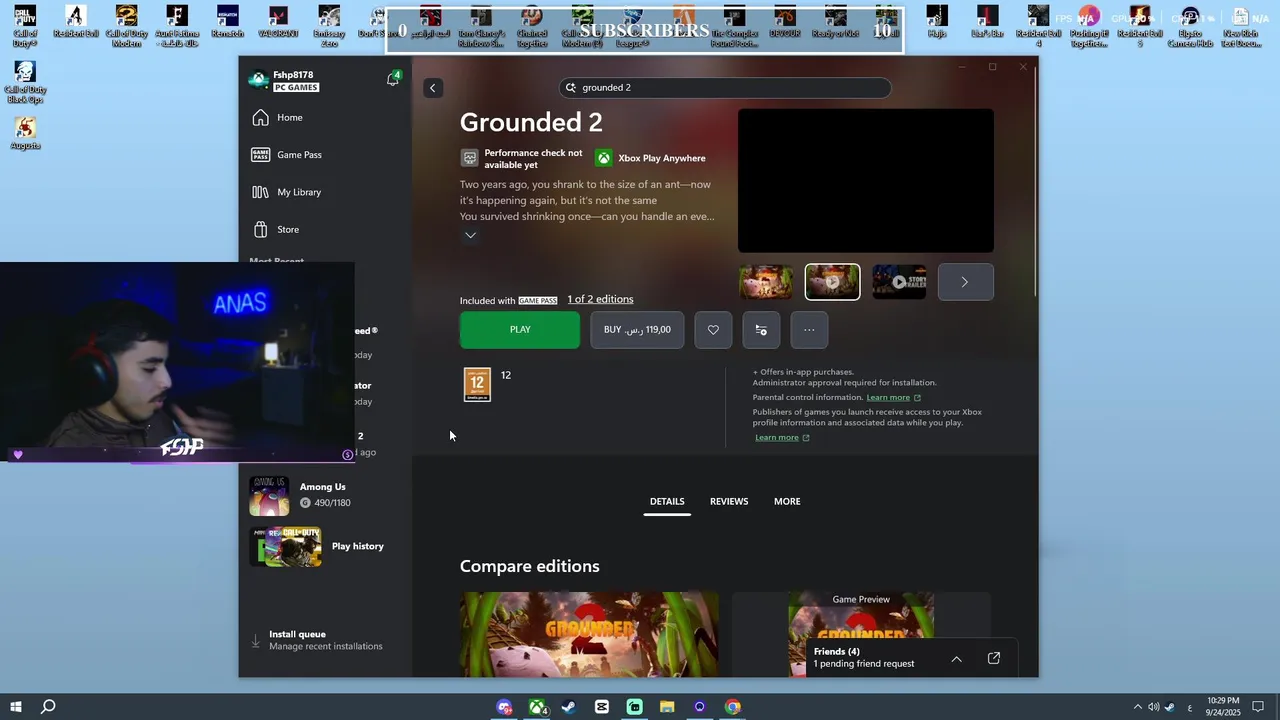Open the Install queue
The height and width of the screenshot is (720, 1280).
coord(325,640)
